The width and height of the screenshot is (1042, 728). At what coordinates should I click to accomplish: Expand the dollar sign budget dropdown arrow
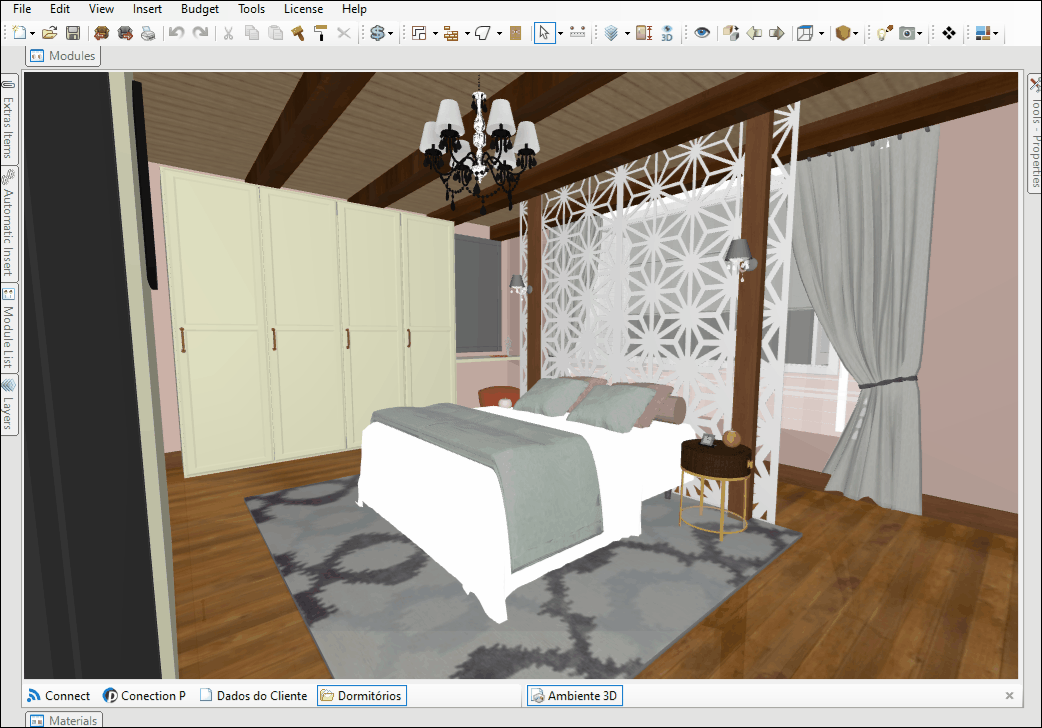point(390,33)
